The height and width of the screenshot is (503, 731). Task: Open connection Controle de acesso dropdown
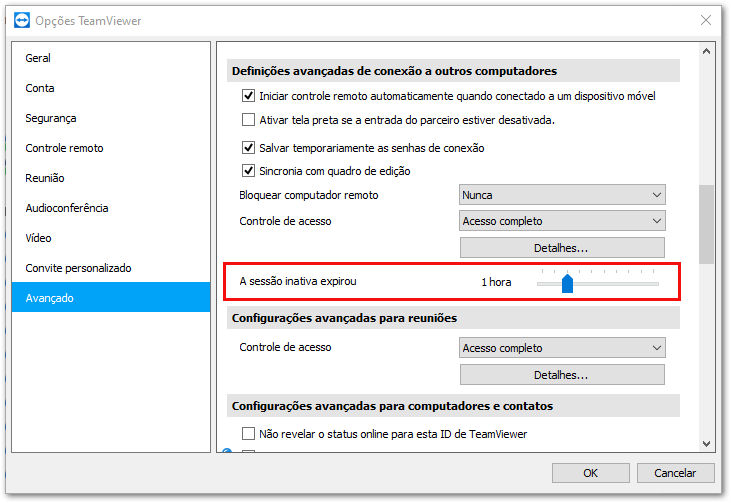point(562,221)
